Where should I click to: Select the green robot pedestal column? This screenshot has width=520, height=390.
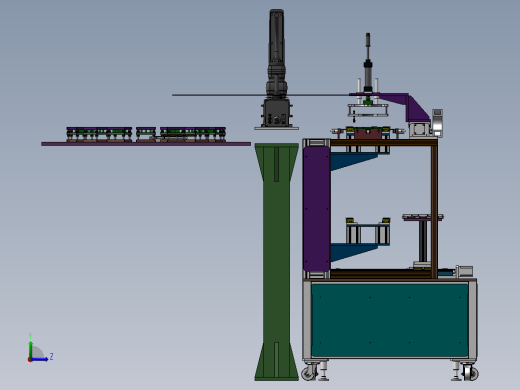point(276,262)
